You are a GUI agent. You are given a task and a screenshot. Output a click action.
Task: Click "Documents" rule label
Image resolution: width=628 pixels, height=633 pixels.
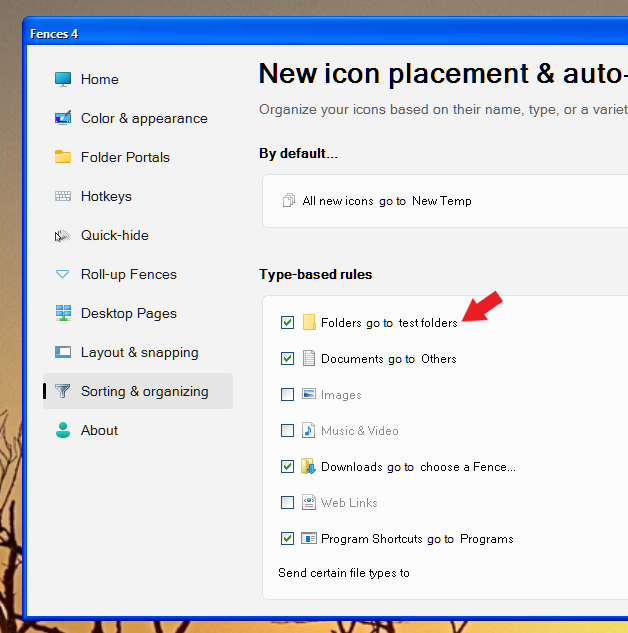click(x=352, y=358)
